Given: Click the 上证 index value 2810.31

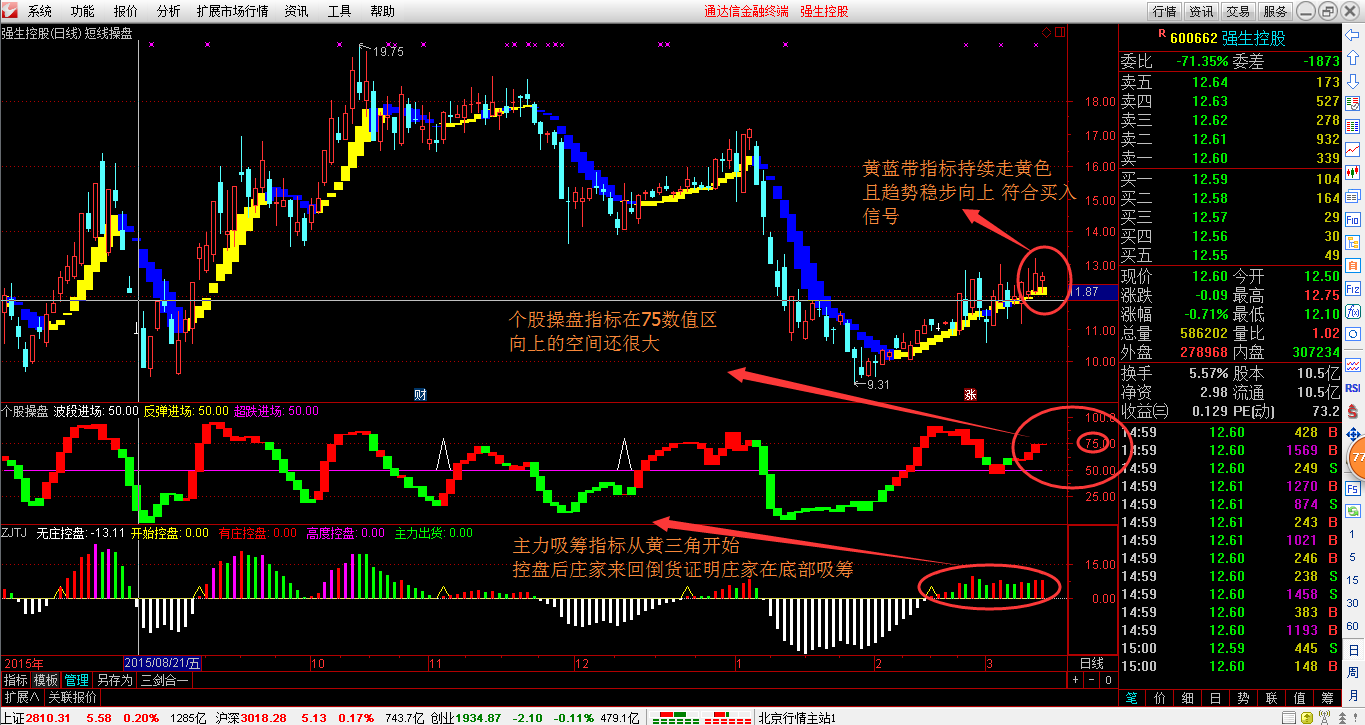Looking at the screenshot, I should pyautogui.click(x=48, y=717).
